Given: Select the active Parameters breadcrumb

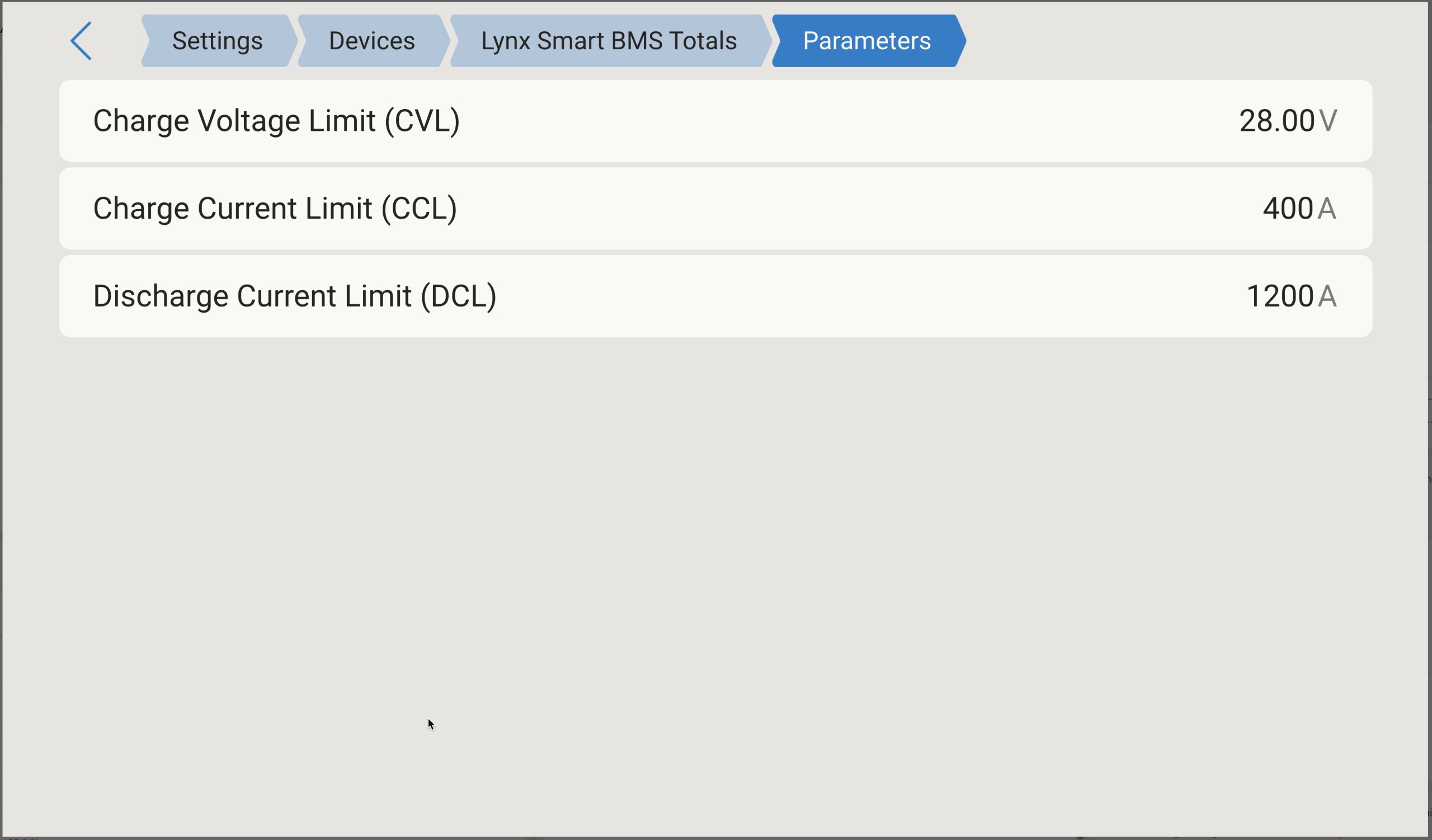Looking at the screenshot, I should point(868,41).
